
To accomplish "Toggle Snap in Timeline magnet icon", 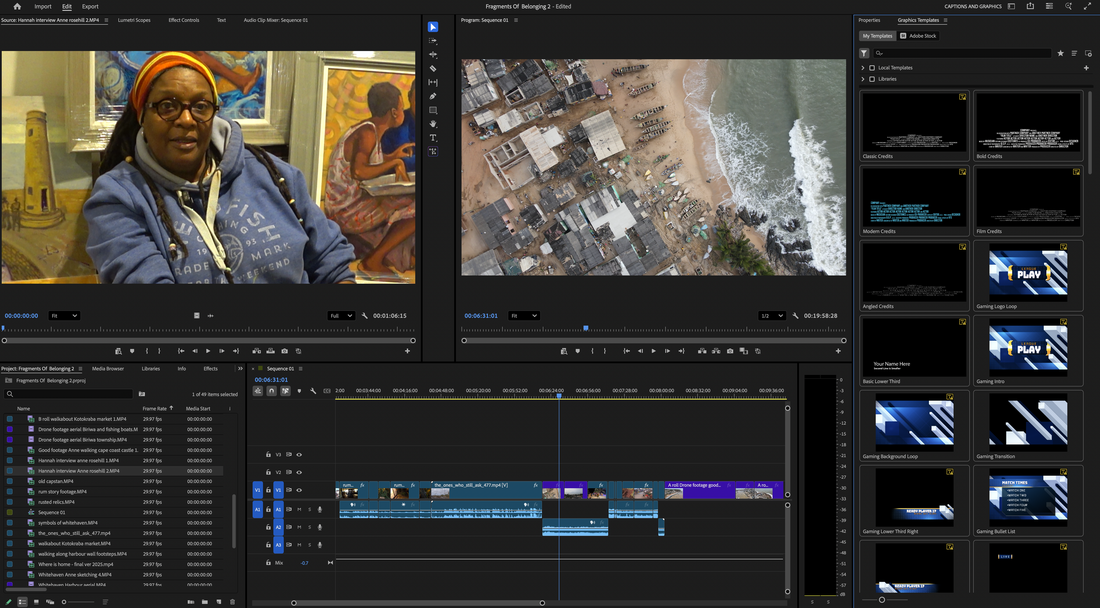I will point(271,391).
